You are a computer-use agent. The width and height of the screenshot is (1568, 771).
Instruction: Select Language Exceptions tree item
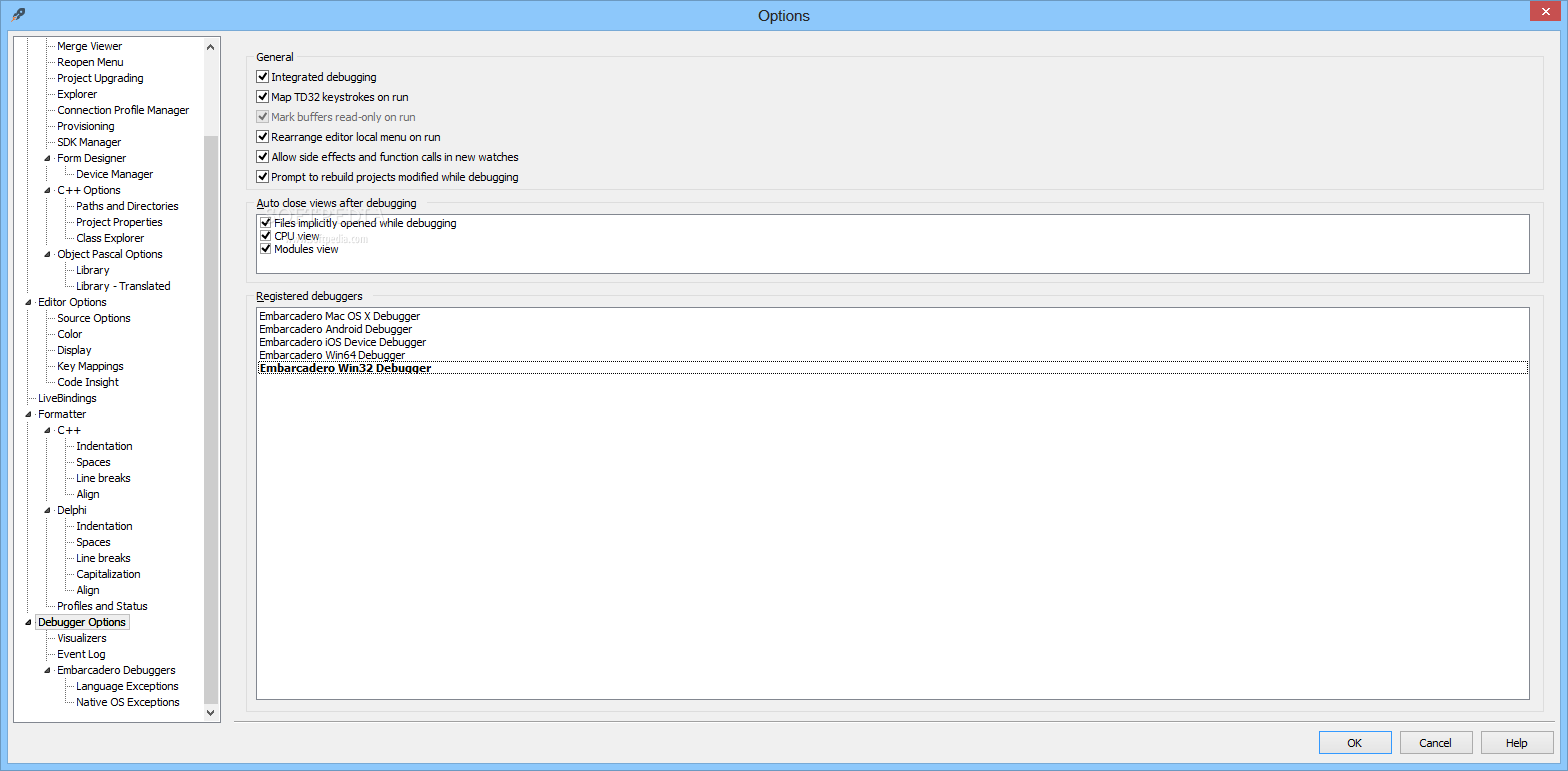tap(127, 686)
